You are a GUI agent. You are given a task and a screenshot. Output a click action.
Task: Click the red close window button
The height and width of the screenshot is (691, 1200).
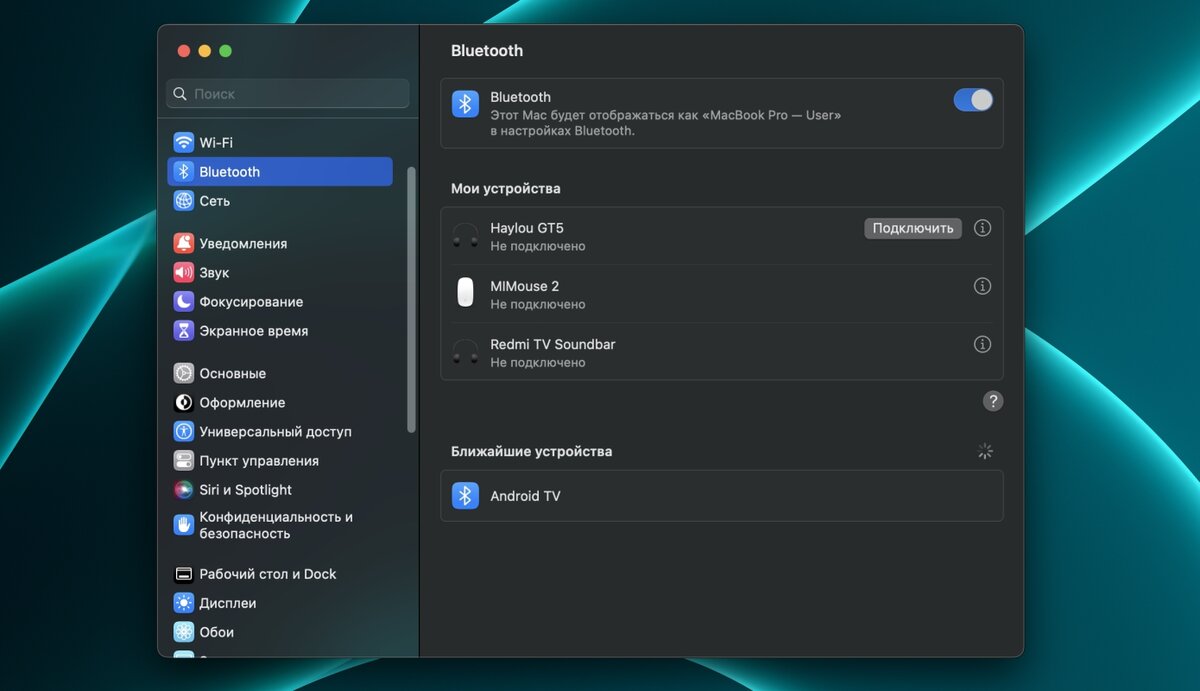184,51
